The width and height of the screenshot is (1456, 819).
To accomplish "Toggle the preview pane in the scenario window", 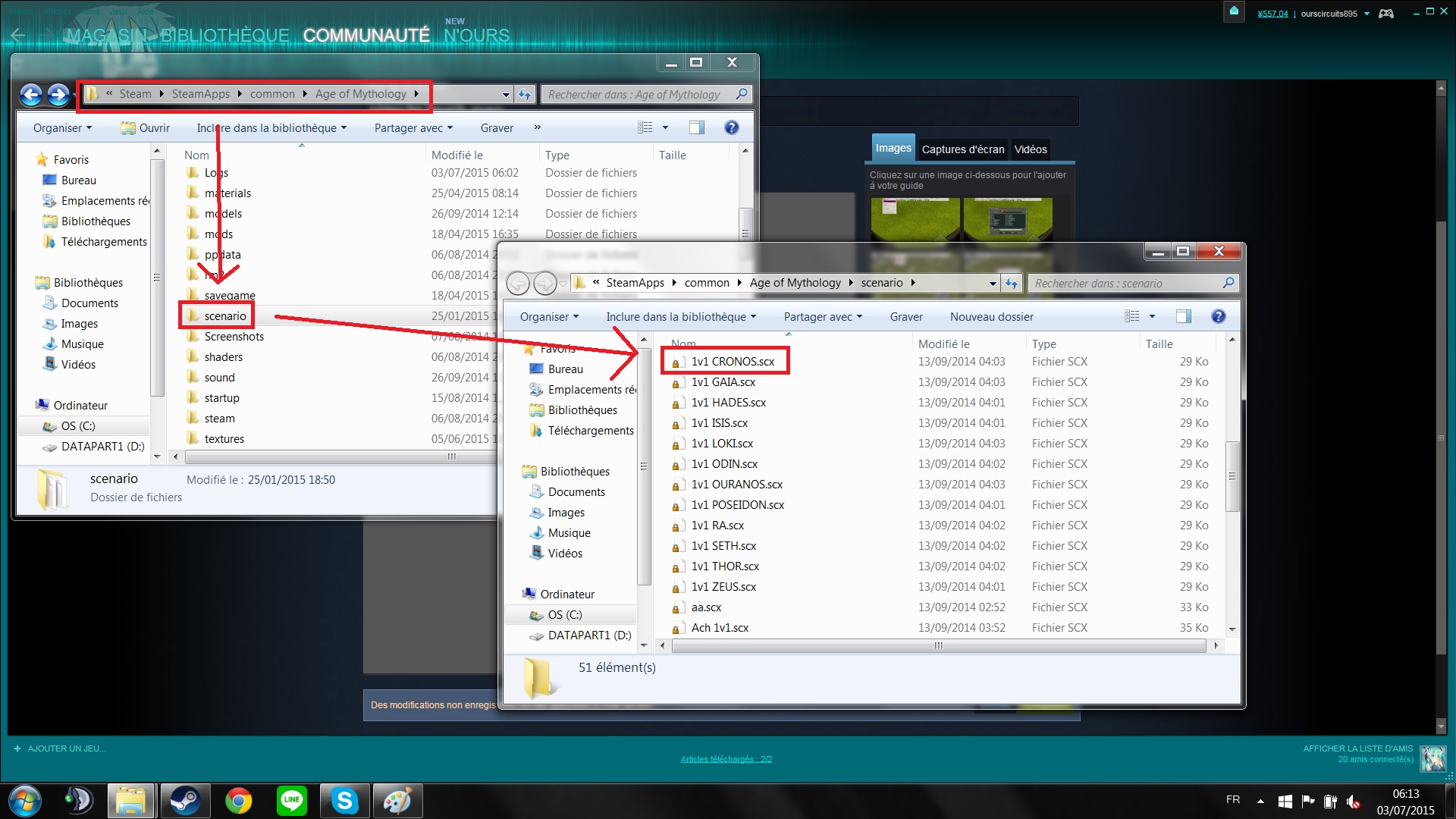I will point(1183,317).
